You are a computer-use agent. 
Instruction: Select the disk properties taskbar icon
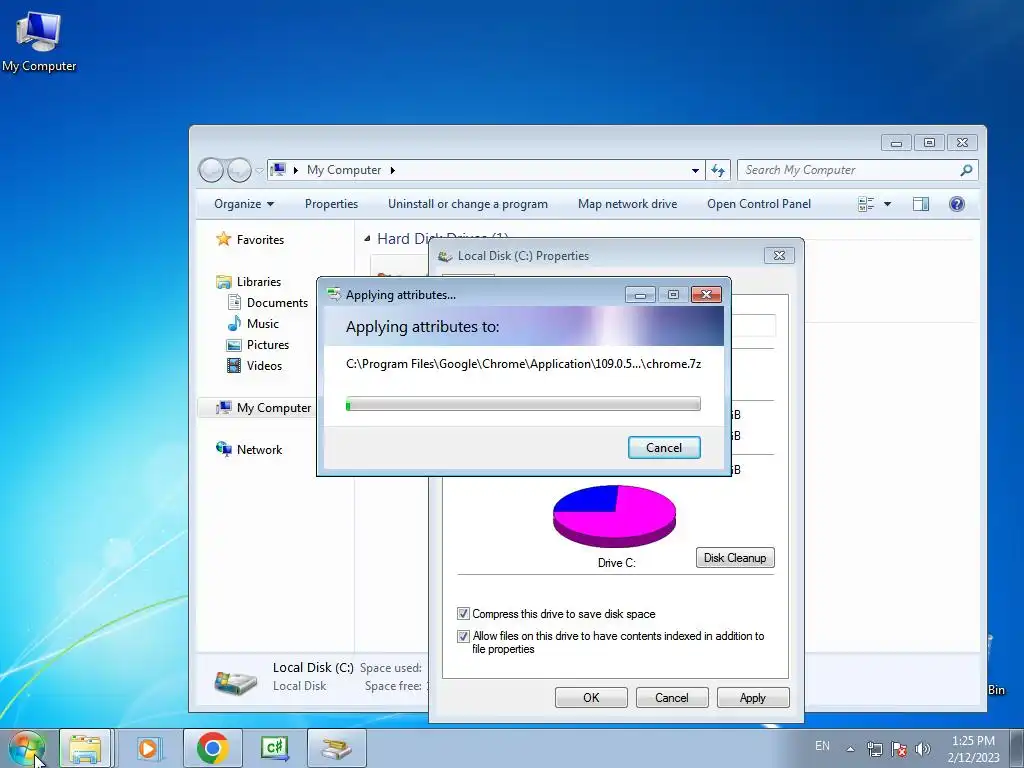(x=336, y=748)
